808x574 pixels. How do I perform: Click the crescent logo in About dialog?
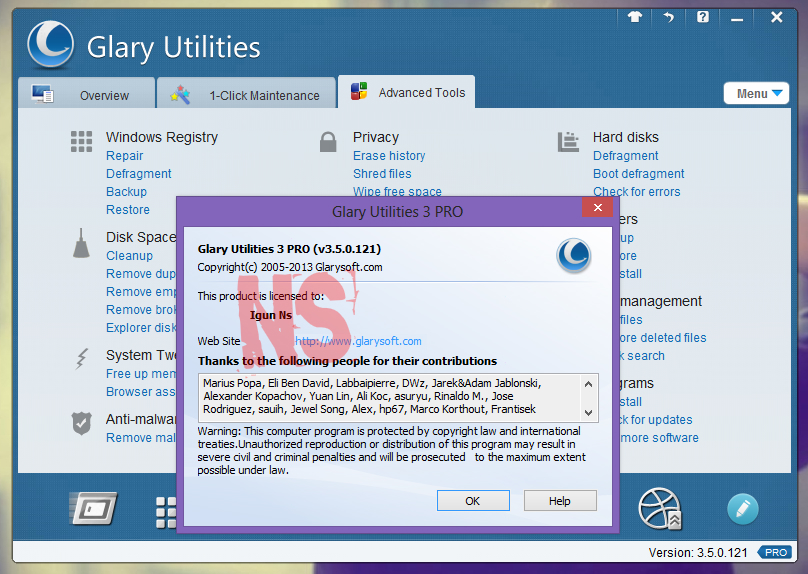pyautogui.click(x=574, y=256)
